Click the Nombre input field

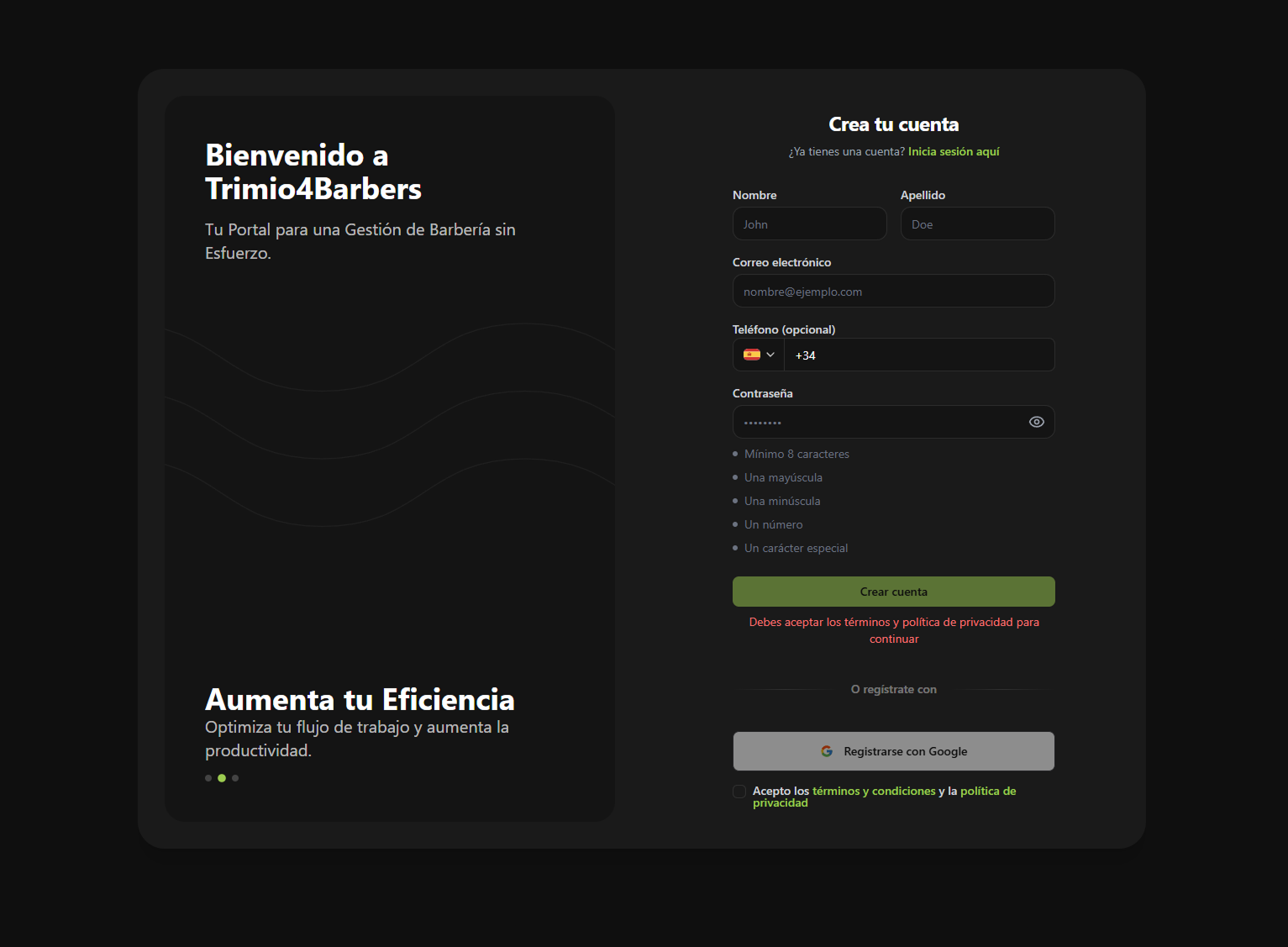pos(809,224)
